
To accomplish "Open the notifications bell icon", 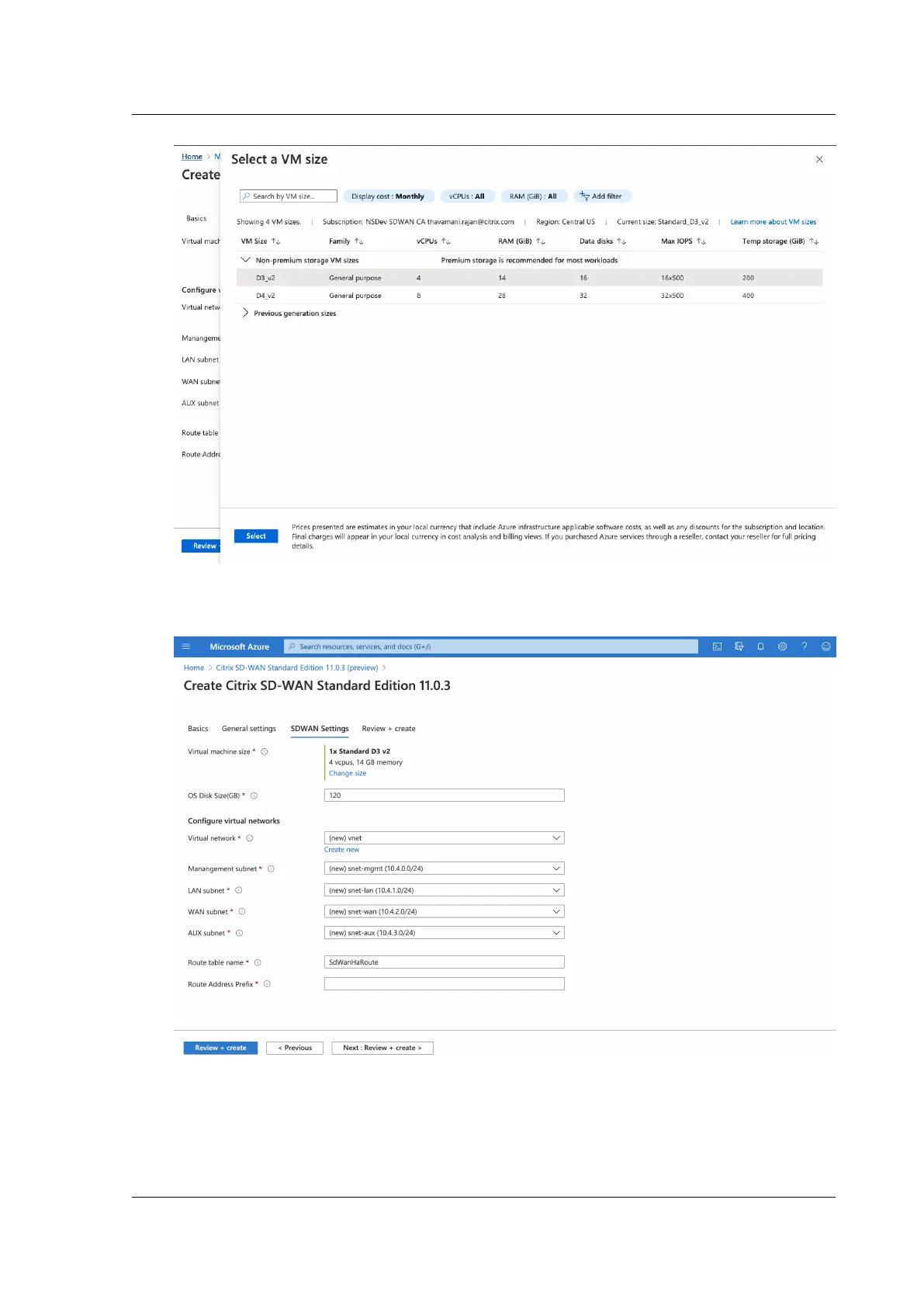I will 760,647.
